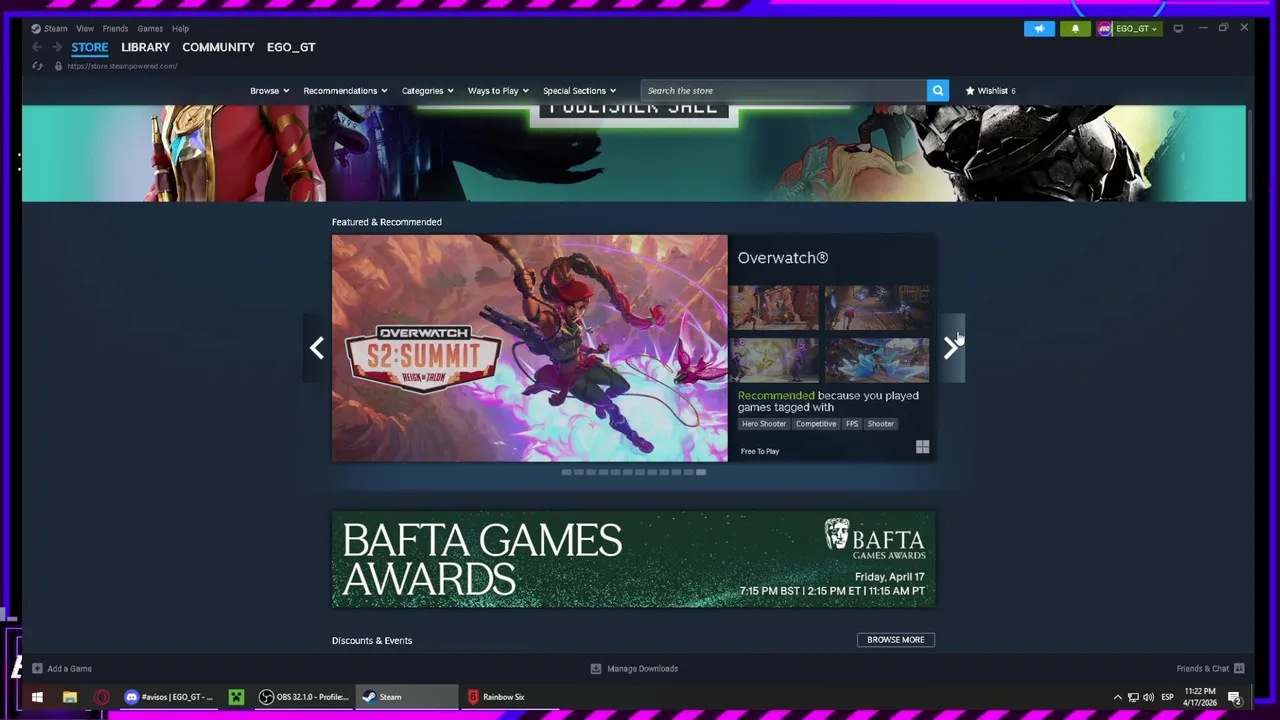This screenshot has height=720, width=1280.
Task: Open File Explorer from taskbar
Action: (x=70, y=697)
